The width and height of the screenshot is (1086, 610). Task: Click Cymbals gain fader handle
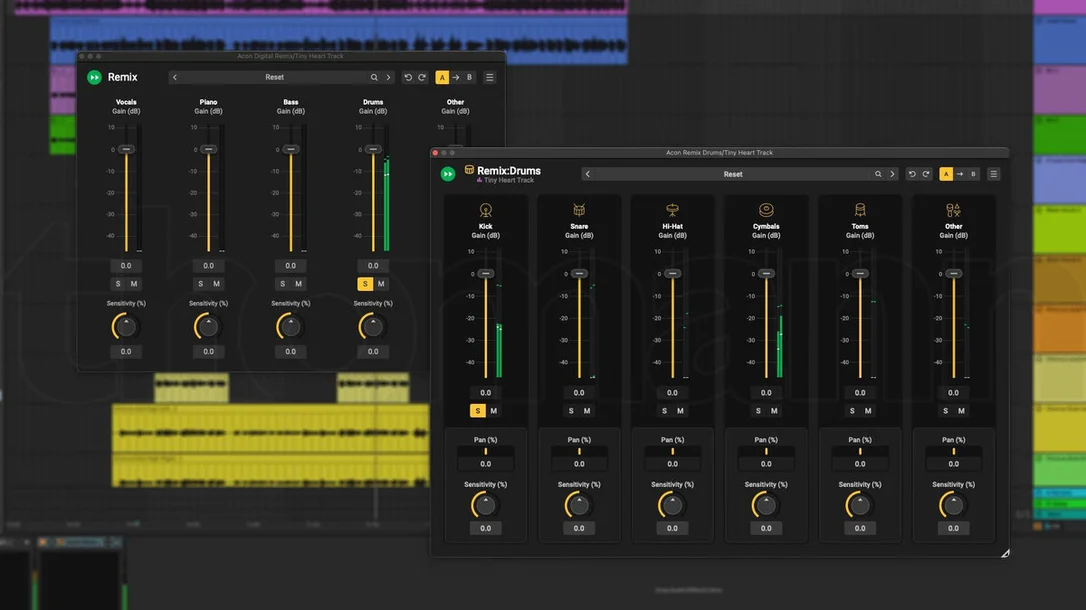coord(766,273)
